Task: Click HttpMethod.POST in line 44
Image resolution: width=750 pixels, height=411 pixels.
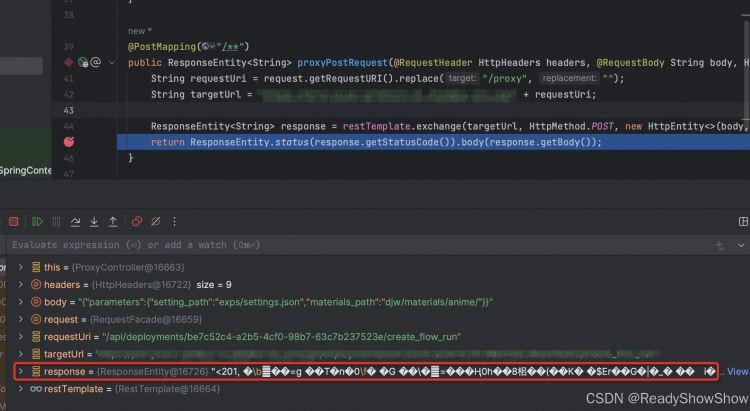Action: 571,126
